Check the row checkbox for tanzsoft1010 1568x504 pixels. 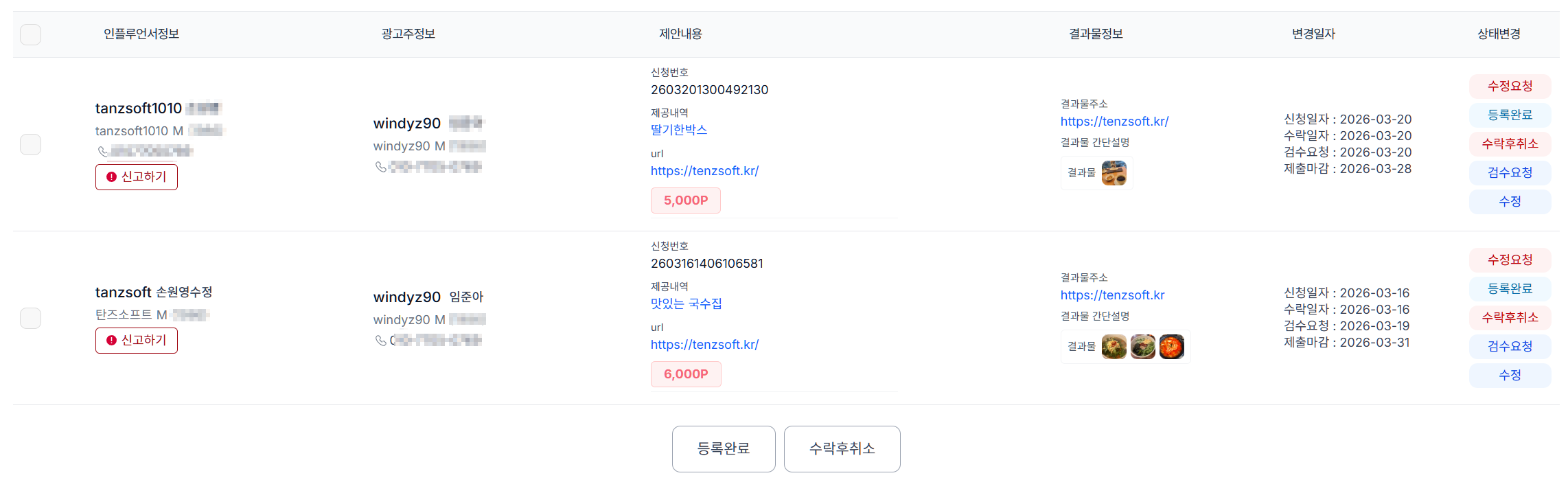click(30, 144)
